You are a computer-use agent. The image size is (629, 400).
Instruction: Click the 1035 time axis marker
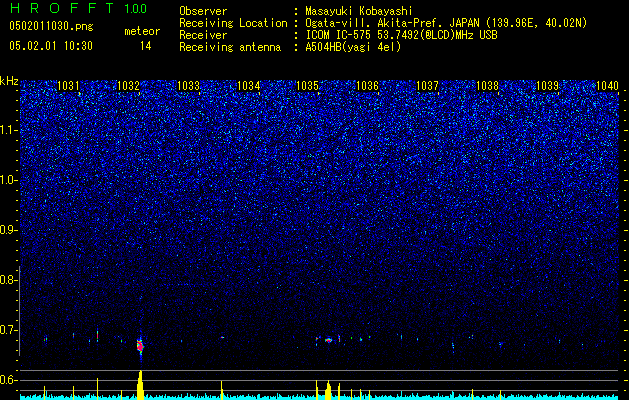pos(308,86)
